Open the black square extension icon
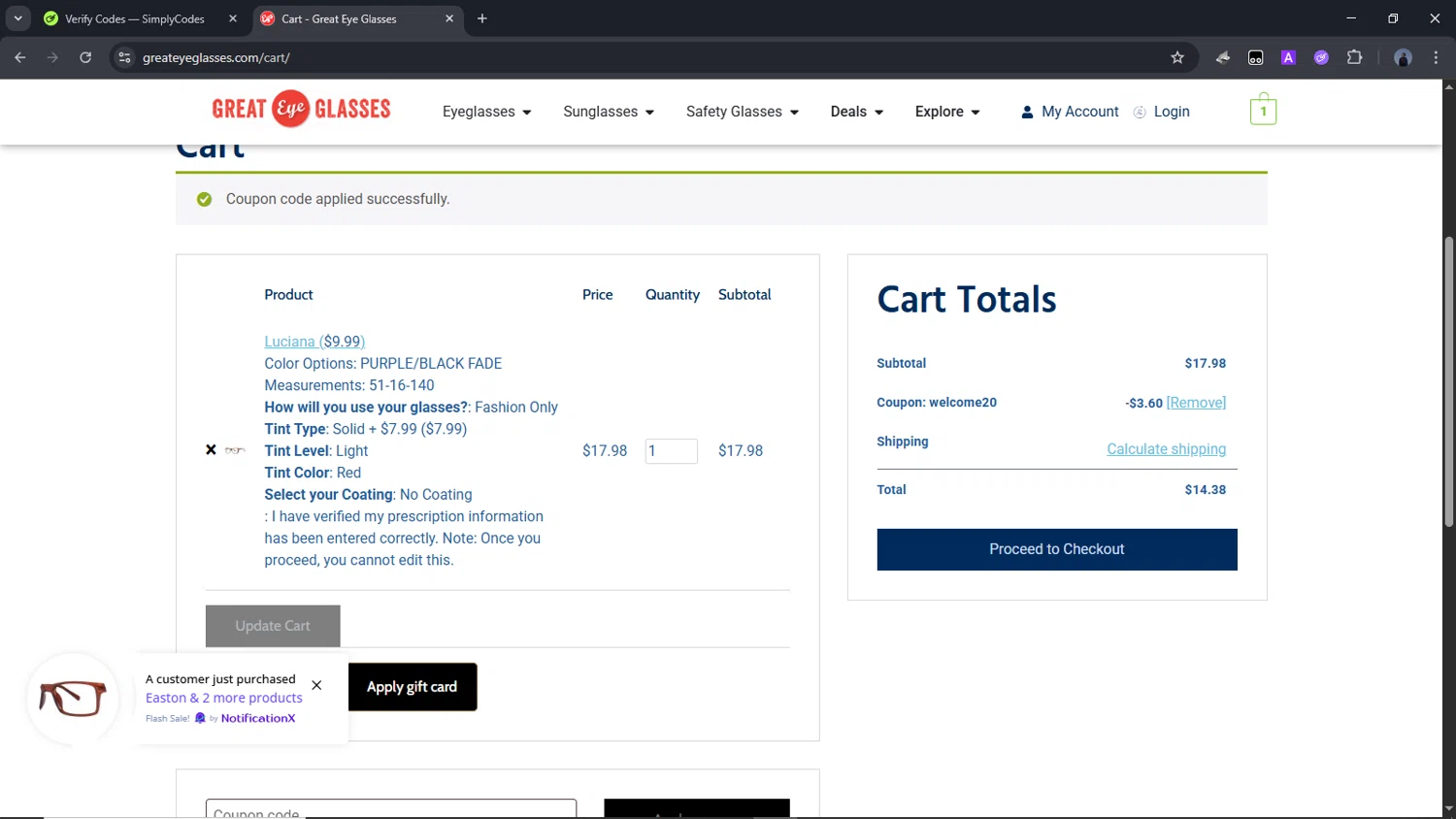1456x819 pixels. [1256, 57]
